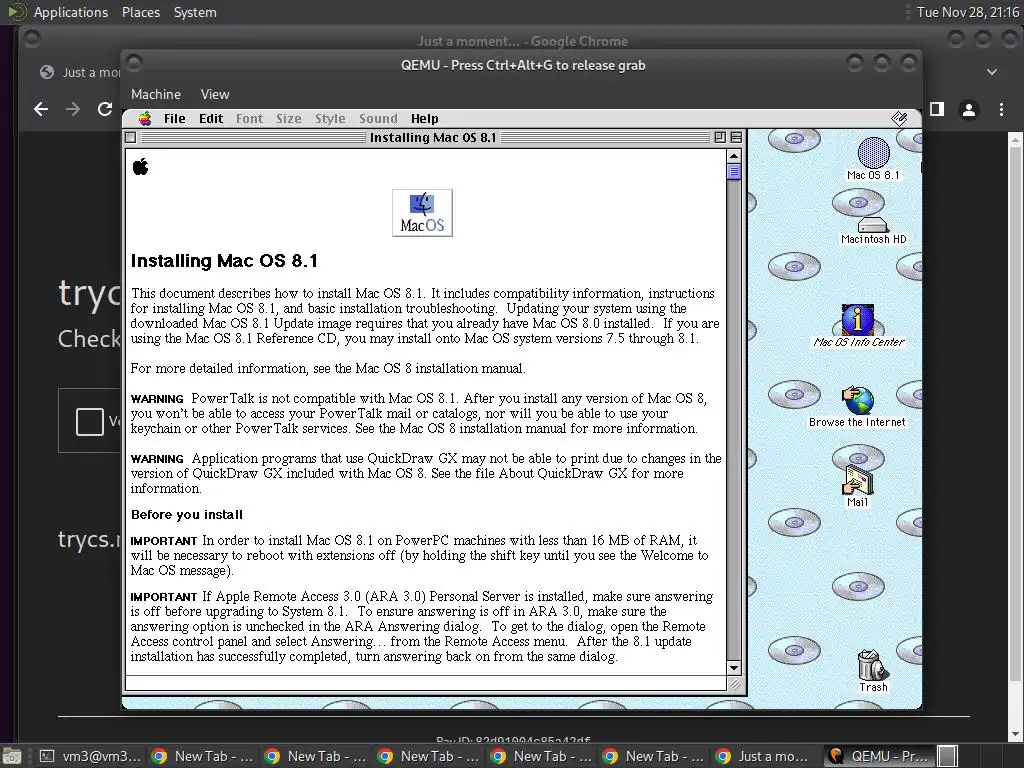Click the grow box at window bottom corner

(x=734, y=683)
